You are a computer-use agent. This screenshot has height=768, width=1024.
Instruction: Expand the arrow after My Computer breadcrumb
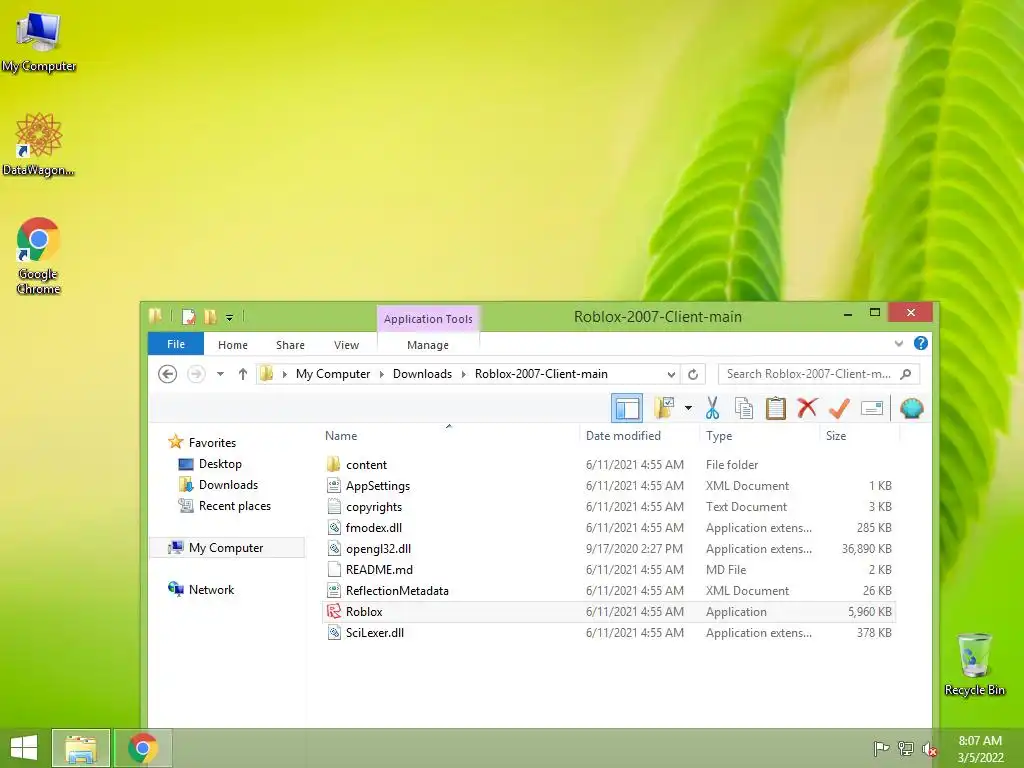coord(381,374)
